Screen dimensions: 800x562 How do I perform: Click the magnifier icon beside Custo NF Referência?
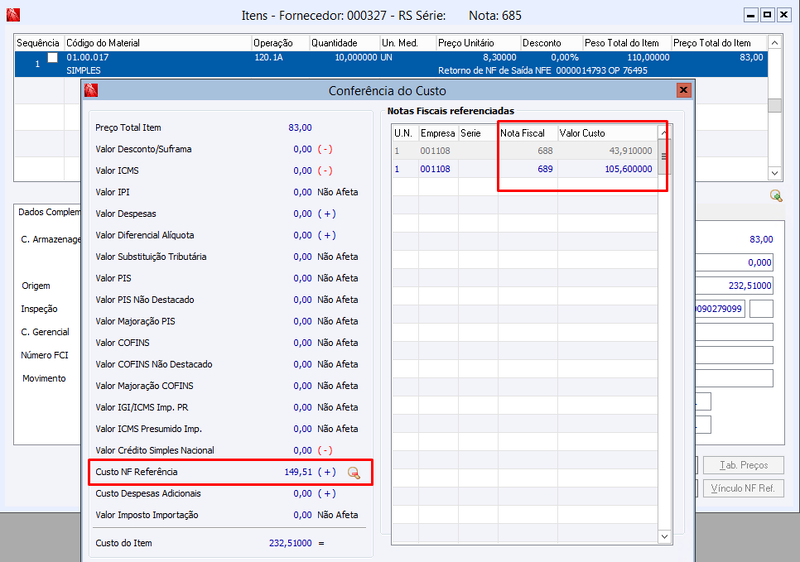[x=354, y=473]
